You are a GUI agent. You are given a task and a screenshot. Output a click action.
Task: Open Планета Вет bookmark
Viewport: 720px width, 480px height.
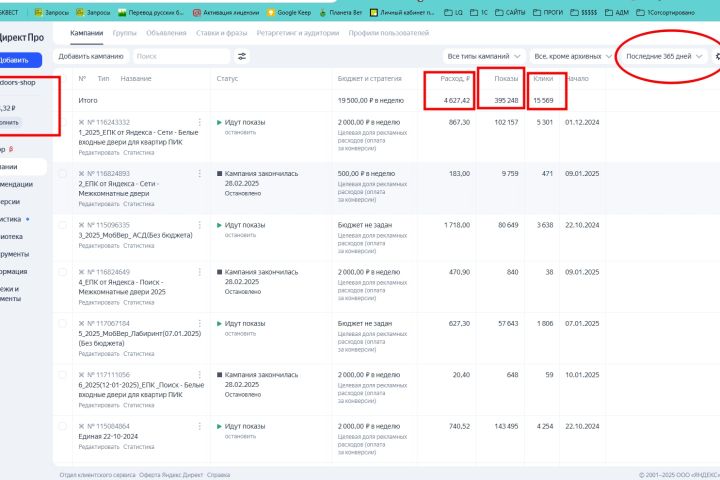pyautogui.click(x=341, y=12)
